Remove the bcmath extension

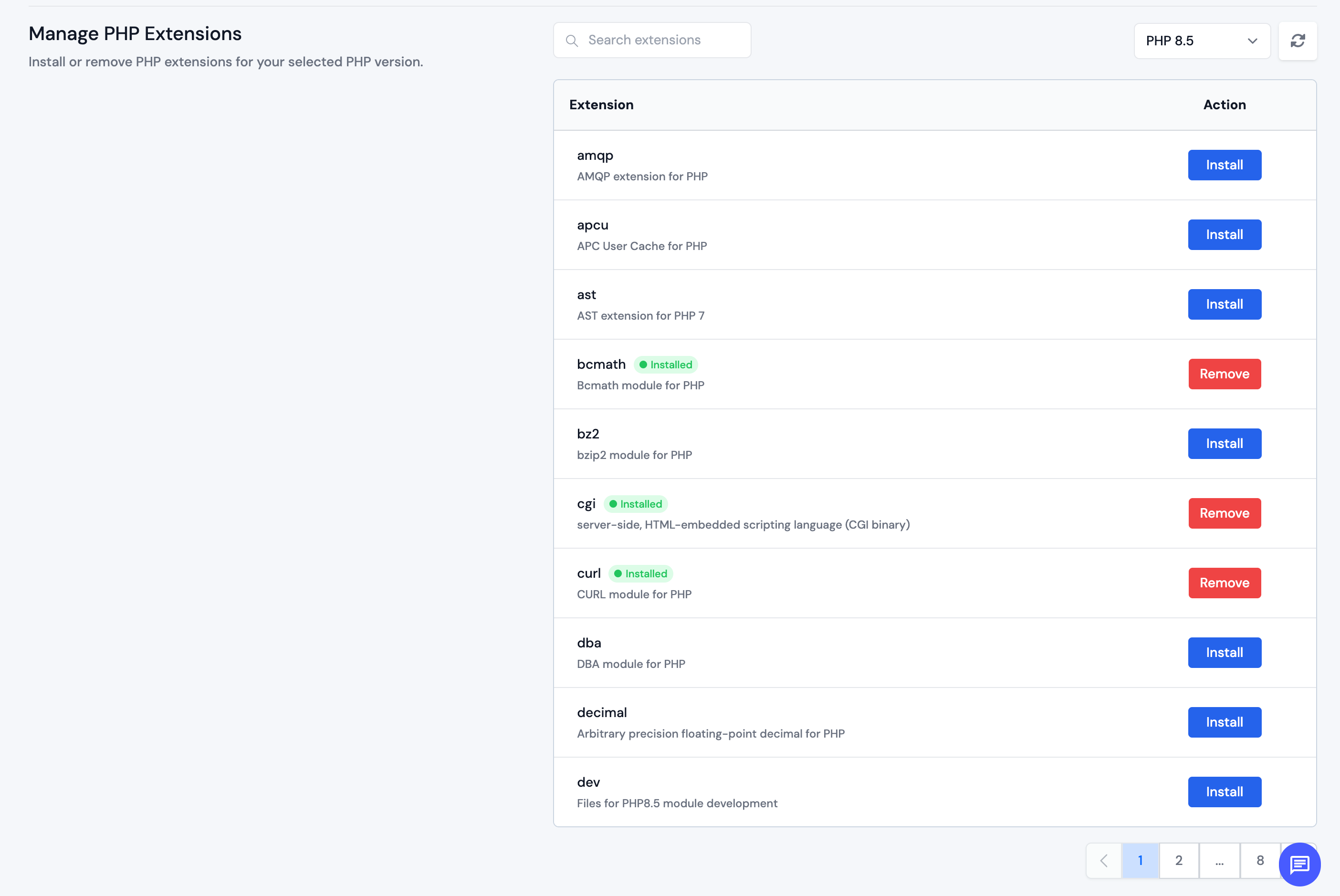click(x=1224, y=374)
